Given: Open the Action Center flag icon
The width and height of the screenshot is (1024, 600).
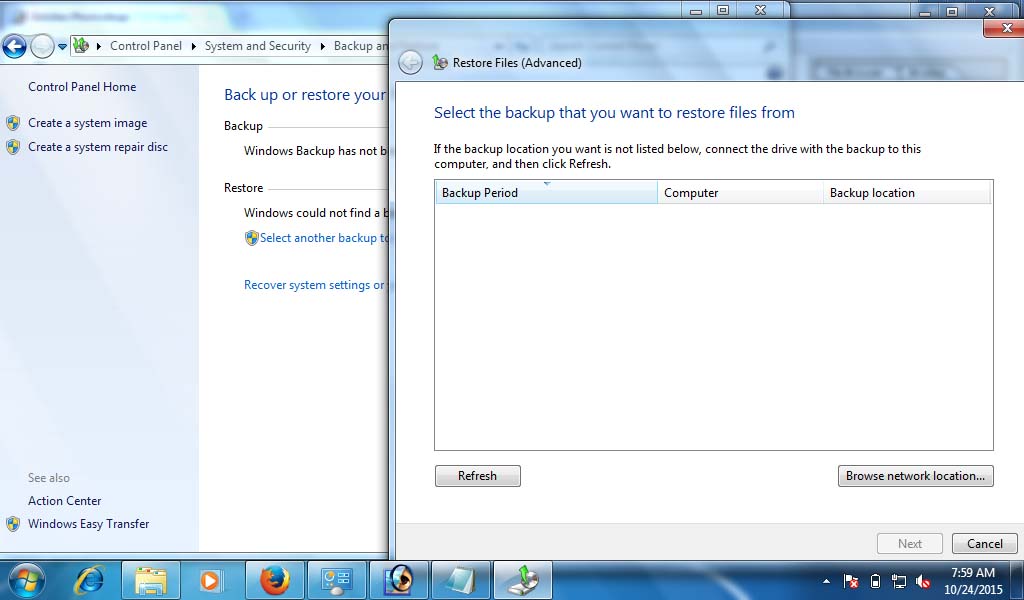Looking at the screenshot, I should pos(851,580).
